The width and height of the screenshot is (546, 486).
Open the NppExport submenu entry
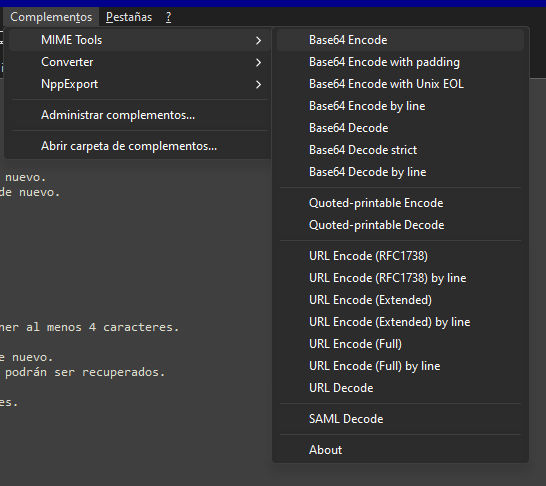click(x=140, y=84)
